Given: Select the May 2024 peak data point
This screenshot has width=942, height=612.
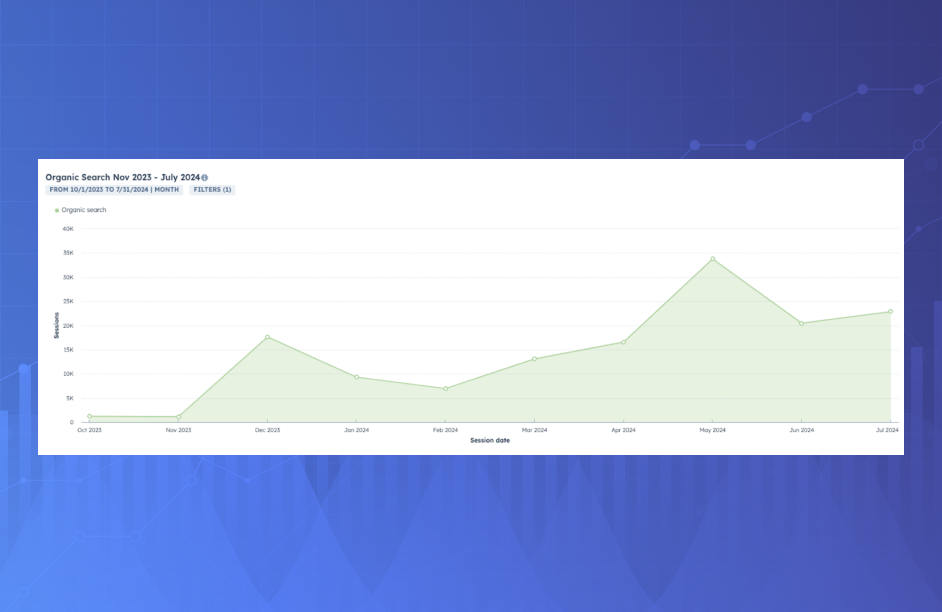Looking at the screenshot, I should click(713, 259).
